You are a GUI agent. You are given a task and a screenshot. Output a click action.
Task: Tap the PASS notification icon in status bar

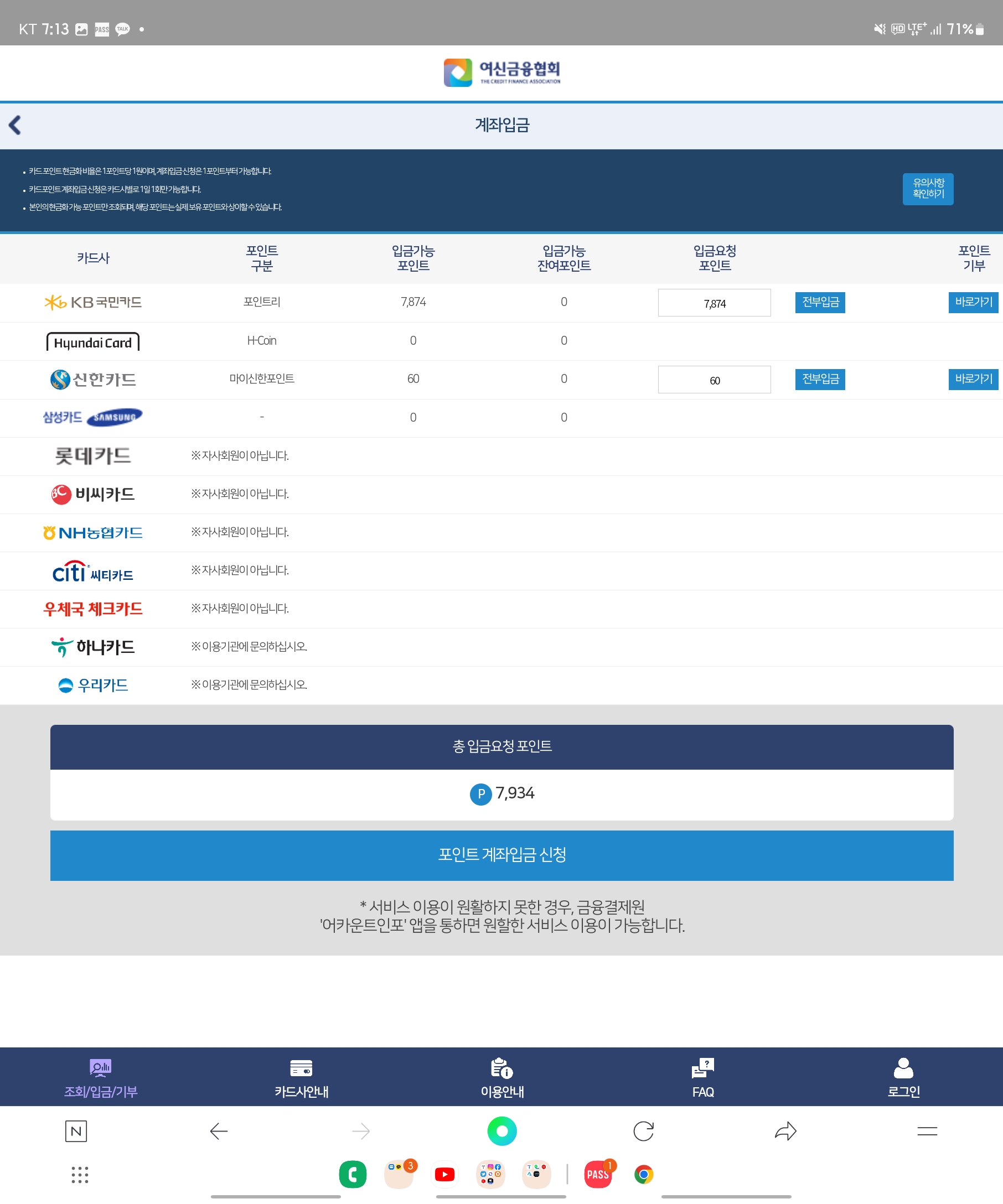(102, 29)
